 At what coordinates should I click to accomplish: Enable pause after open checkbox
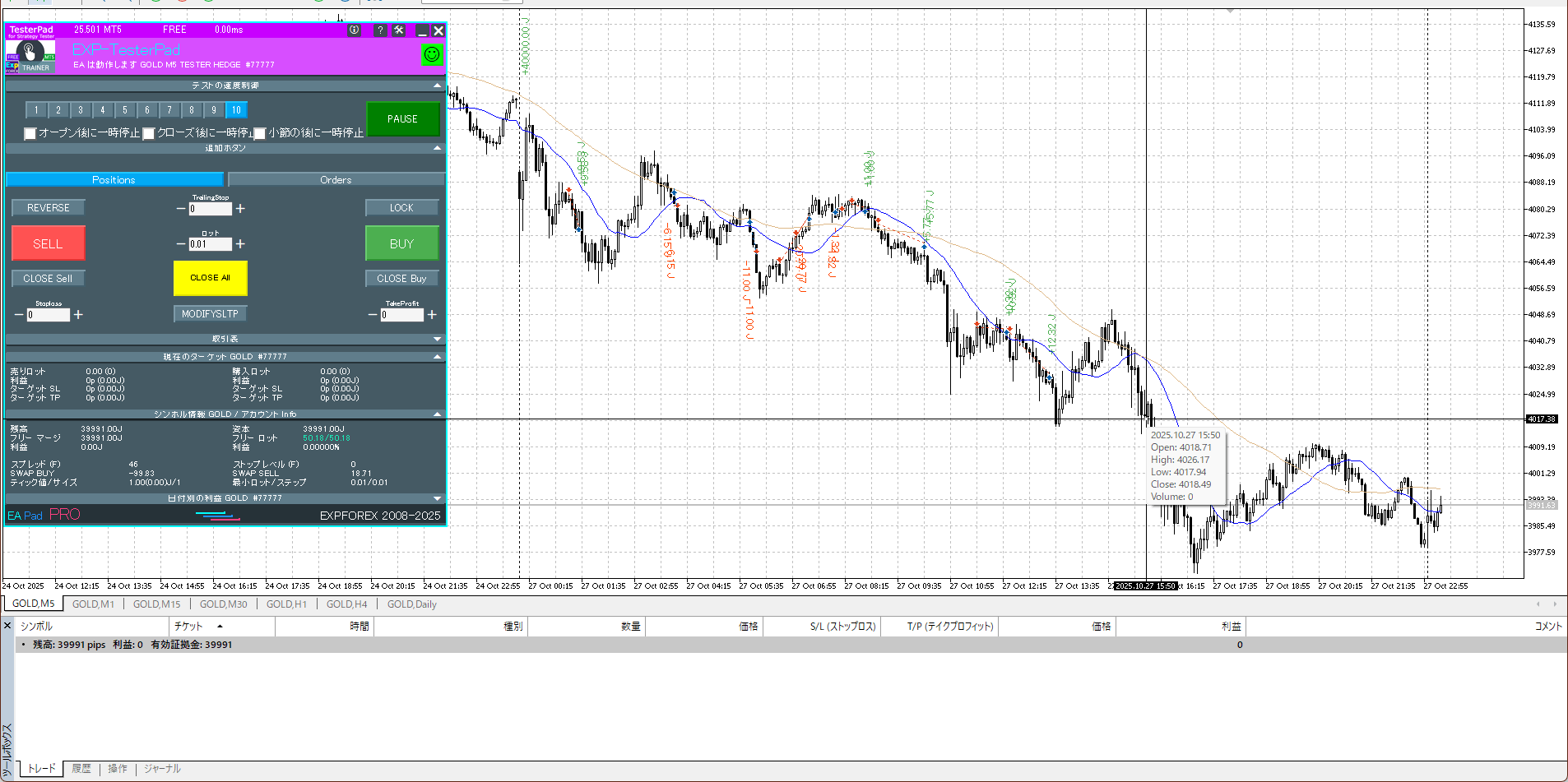tap(30, 133)
